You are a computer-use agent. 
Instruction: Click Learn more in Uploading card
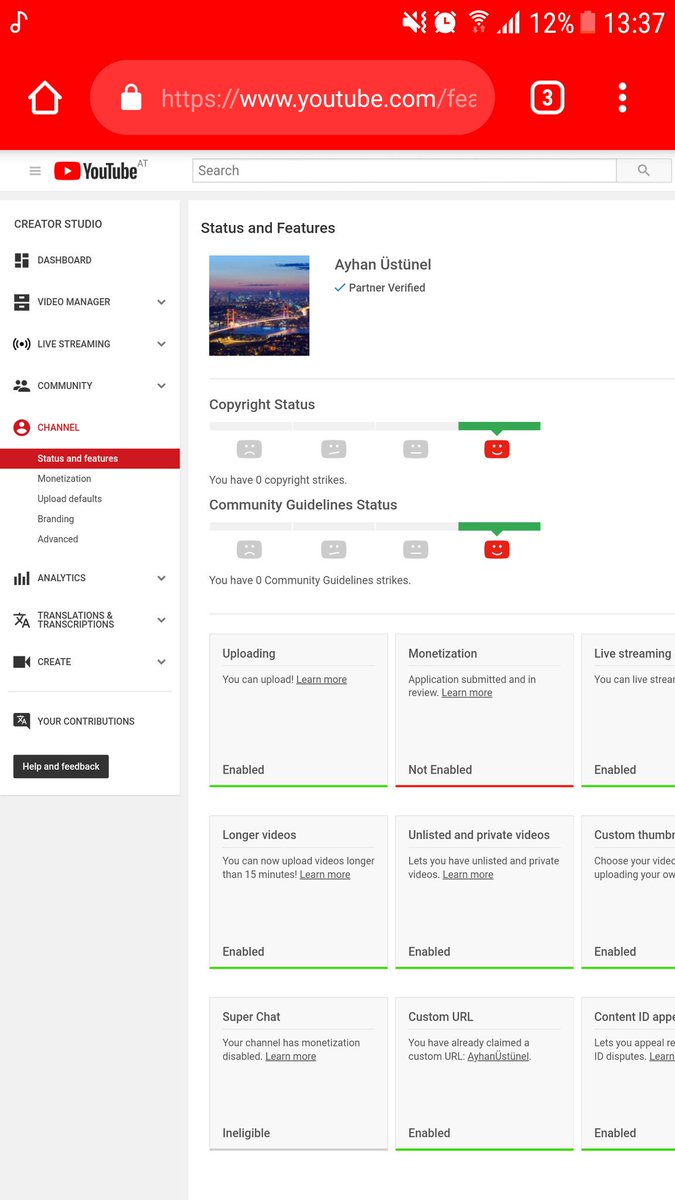click(x=321, y=680)
